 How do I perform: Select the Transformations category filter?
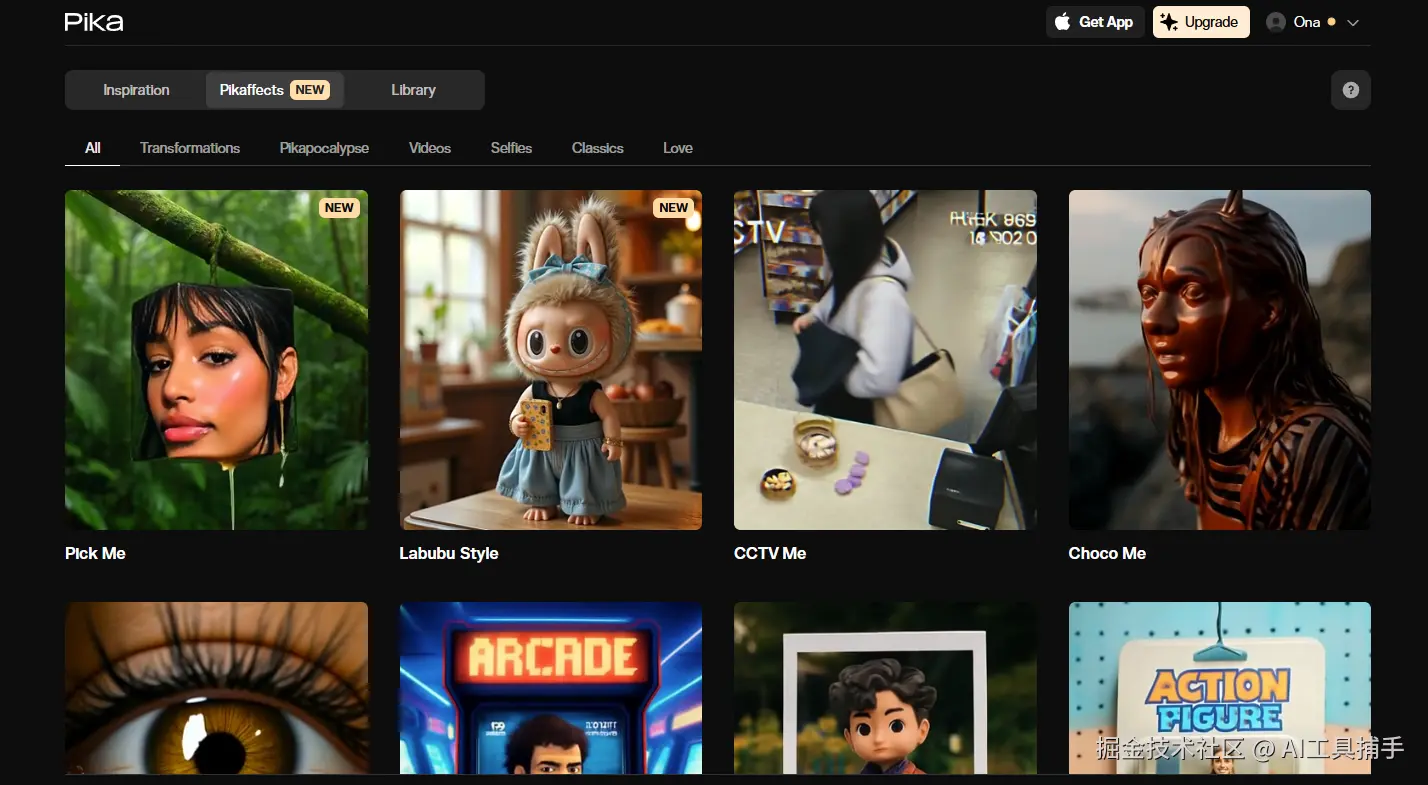tap(190, 148)
